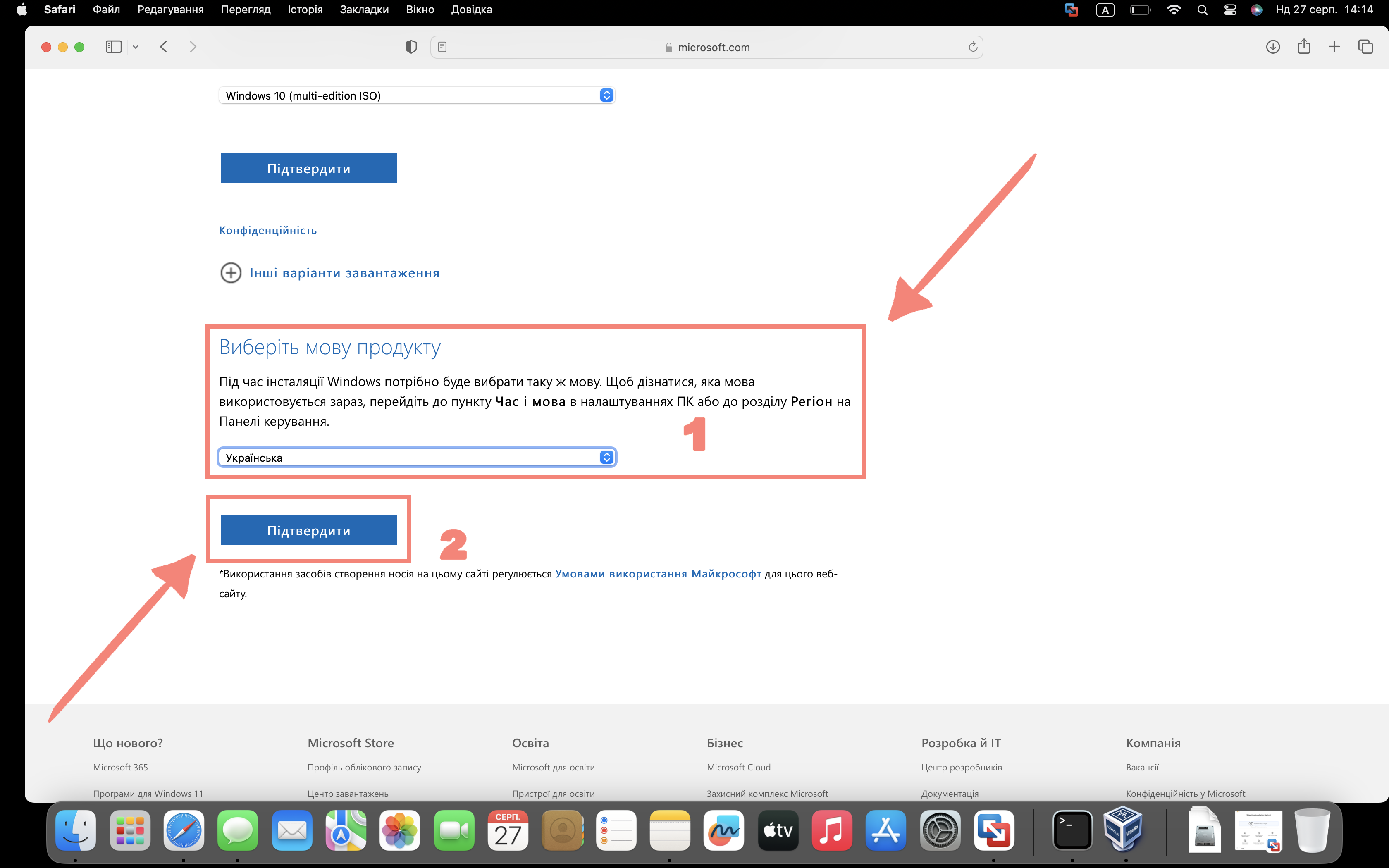The height and width of the screenshot is (868, 1389).
Task: Open Notes from the Dock
Action: click(670, 830)
